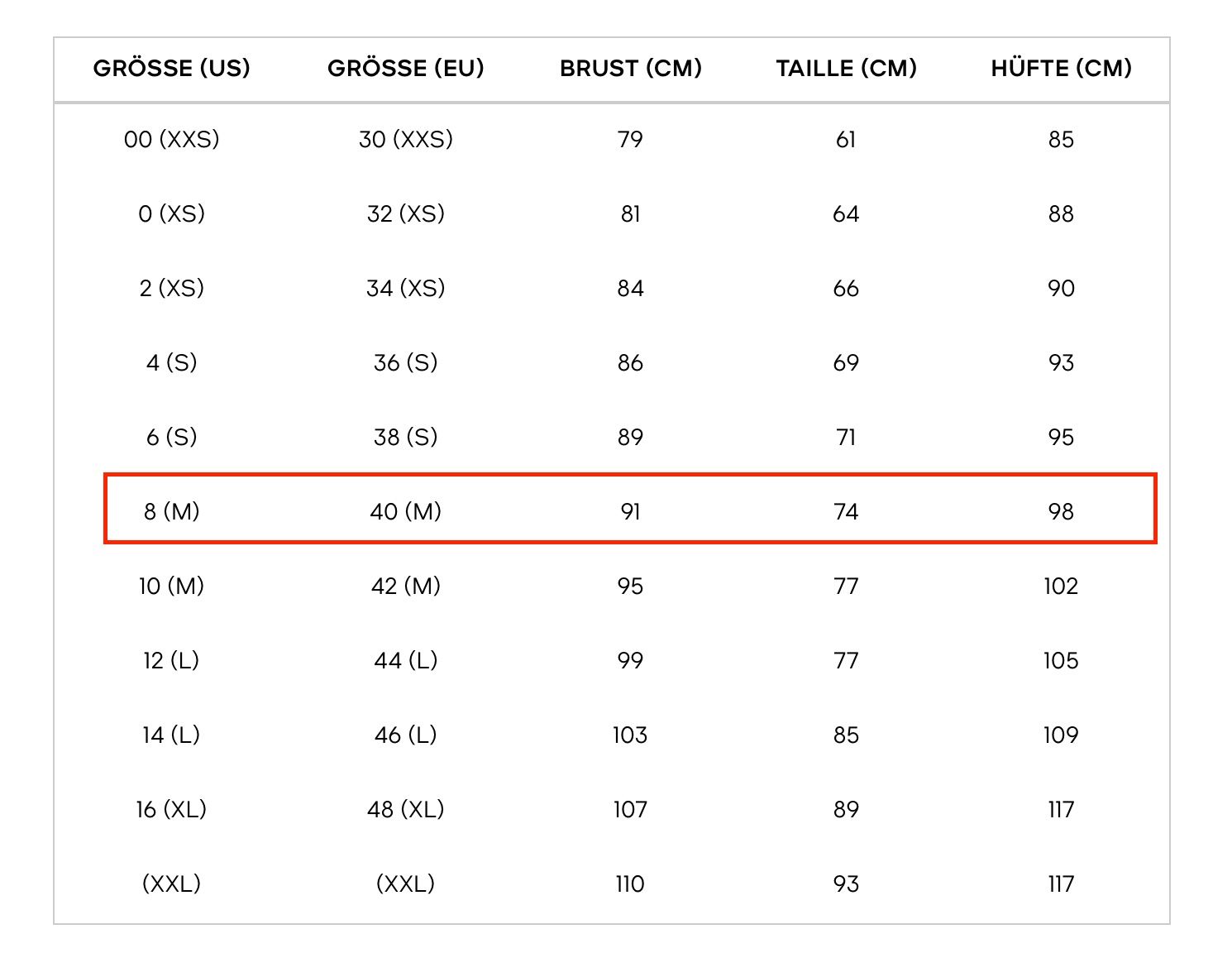Select the 32 (XS) EU size cell
The image size is (1232, 953).
click(406, 213)
